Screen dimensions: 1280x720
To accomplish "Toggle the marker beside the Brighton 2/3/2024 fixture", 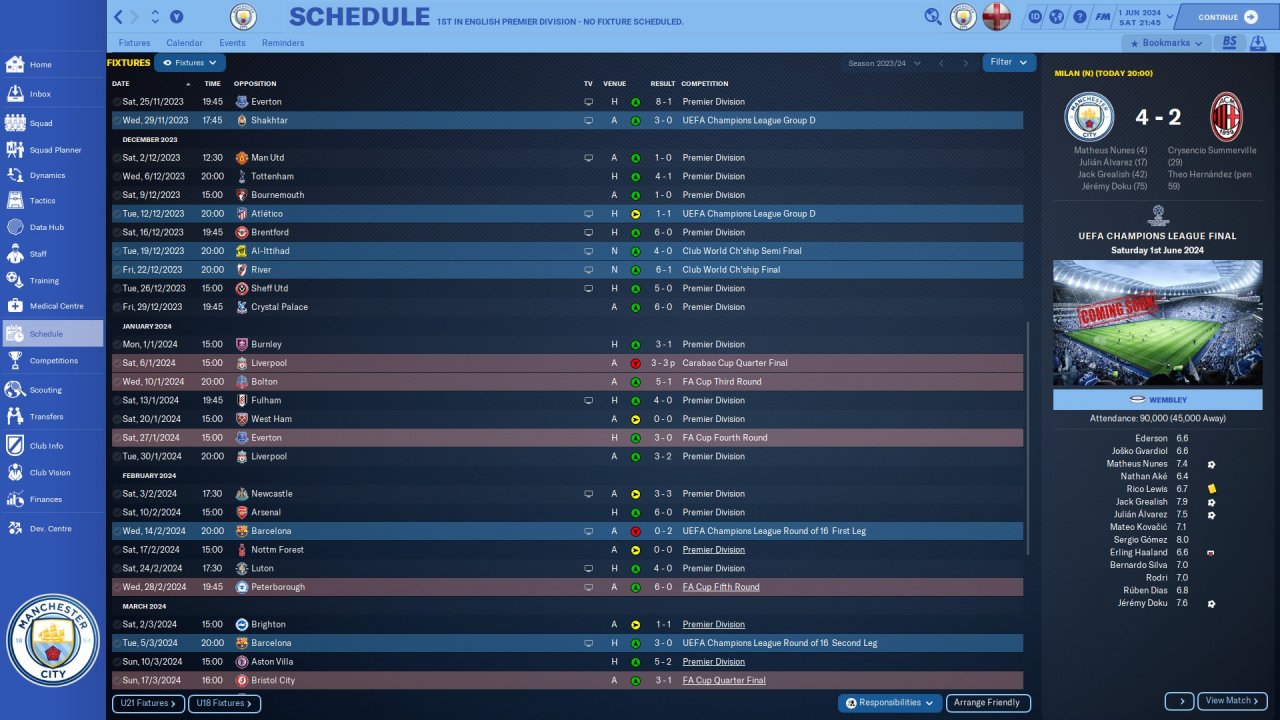I will pyautogui.click(x=116, y=624).
